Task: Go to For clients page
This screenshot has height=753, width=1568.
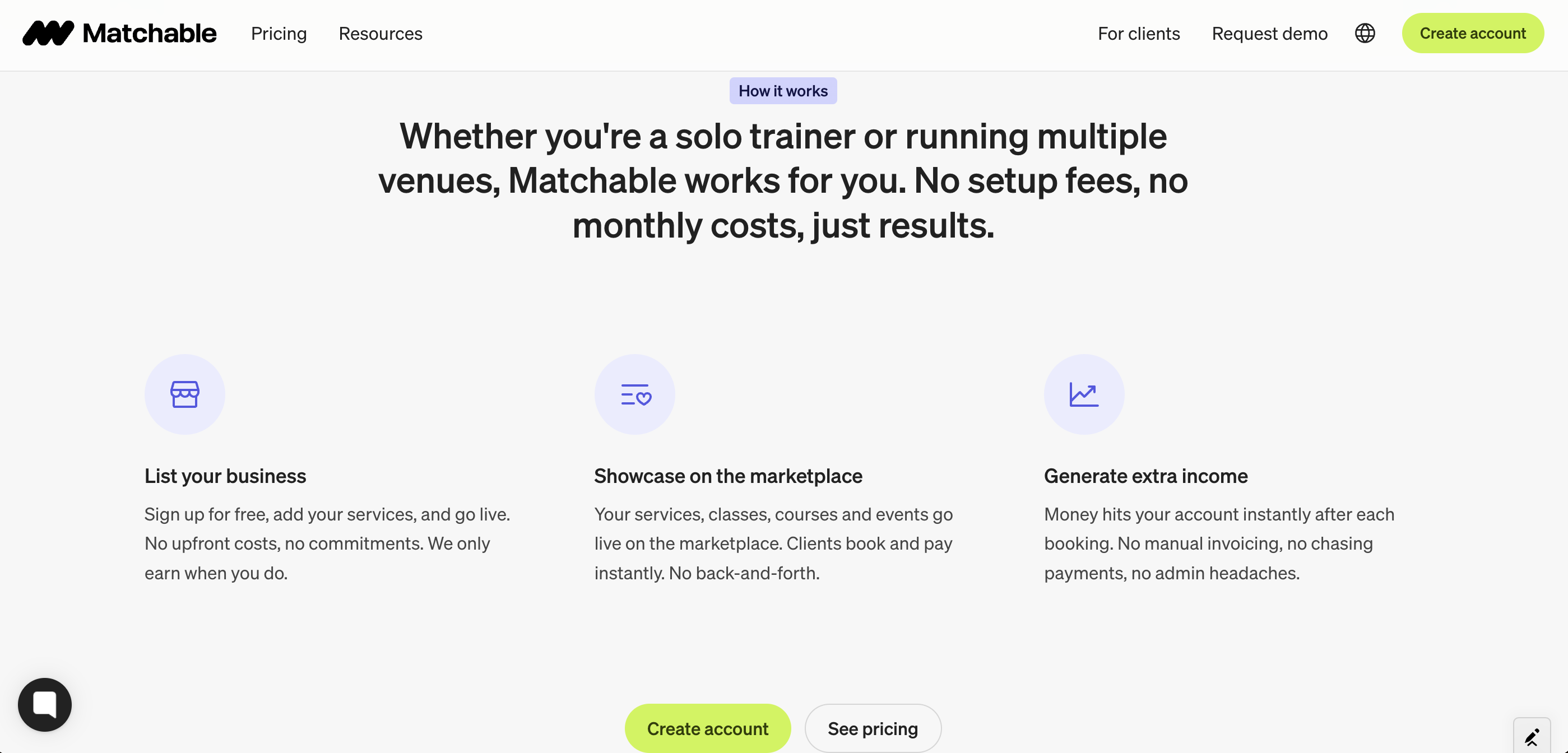Action: coord(1138,34)
